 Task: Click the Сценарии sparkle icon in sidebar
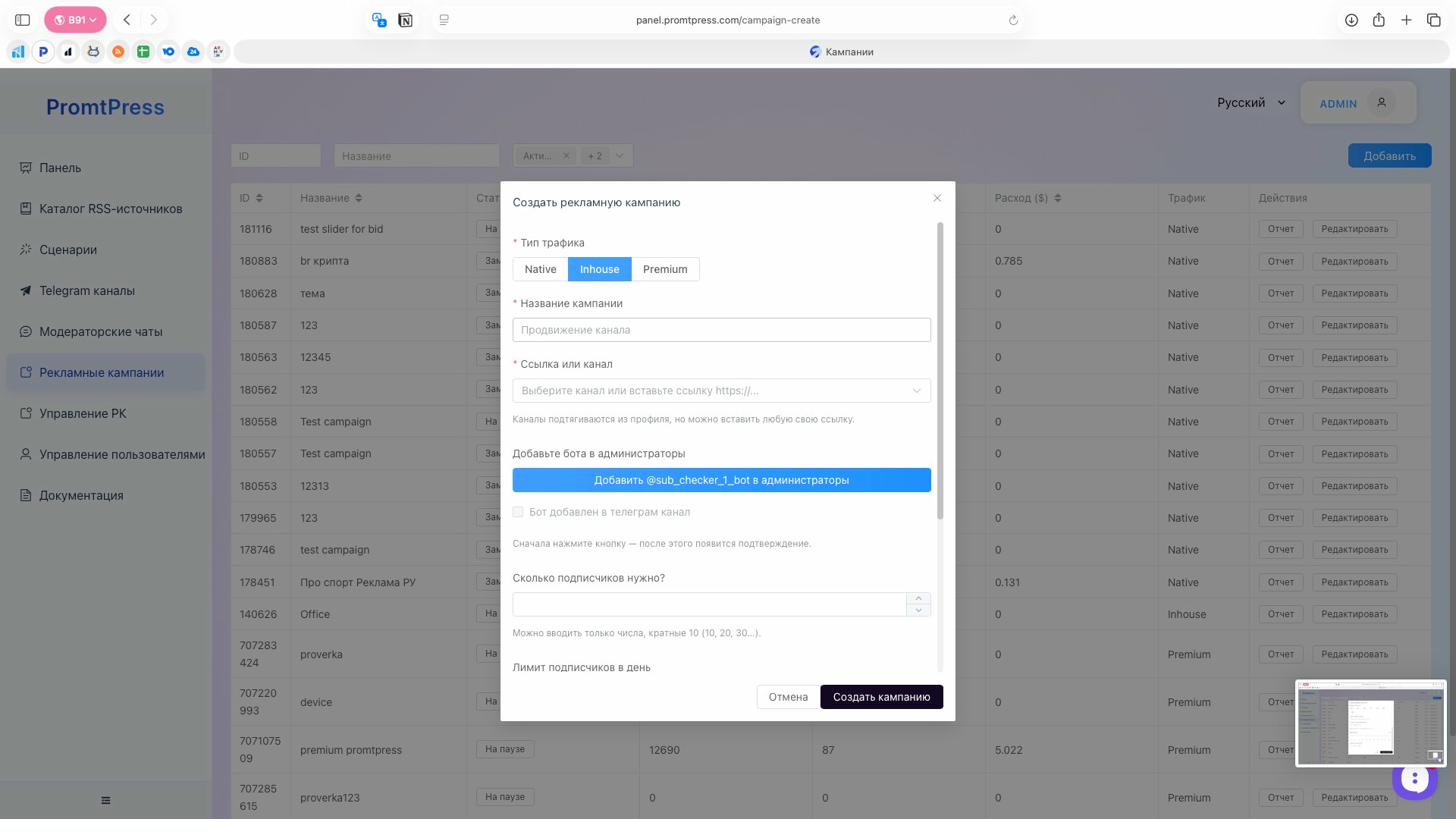[x=26, y=250]
